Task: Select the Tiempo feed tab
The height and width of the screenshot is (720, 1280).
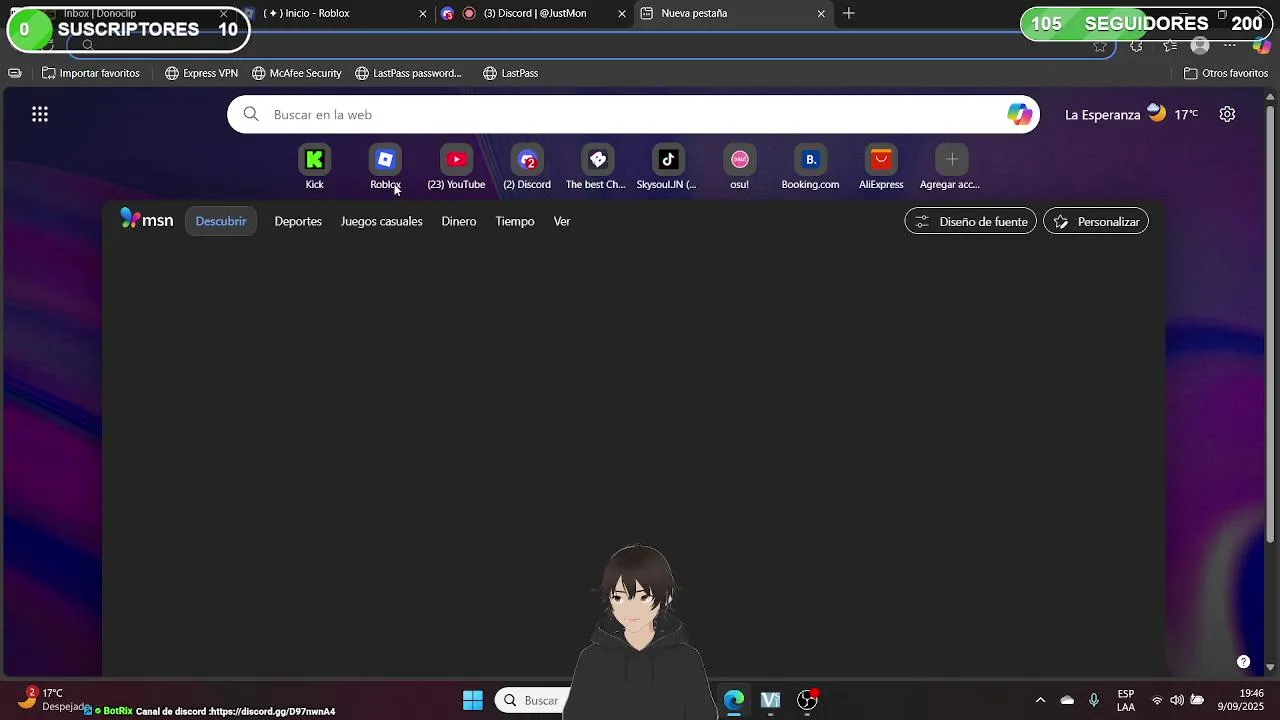Action: [515, 221]
